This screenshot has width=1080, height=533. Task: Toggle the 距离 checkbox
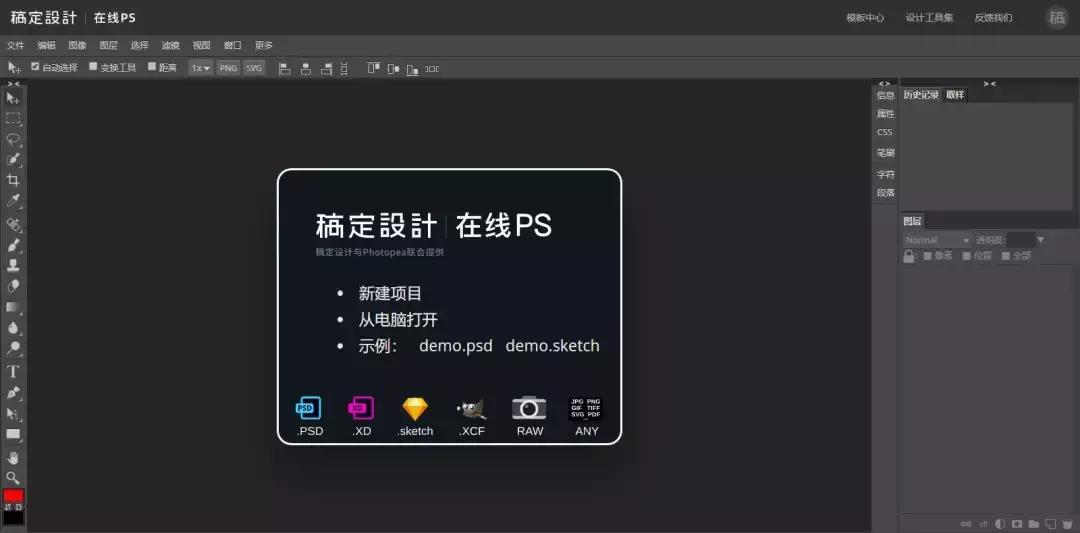(152, 67)
